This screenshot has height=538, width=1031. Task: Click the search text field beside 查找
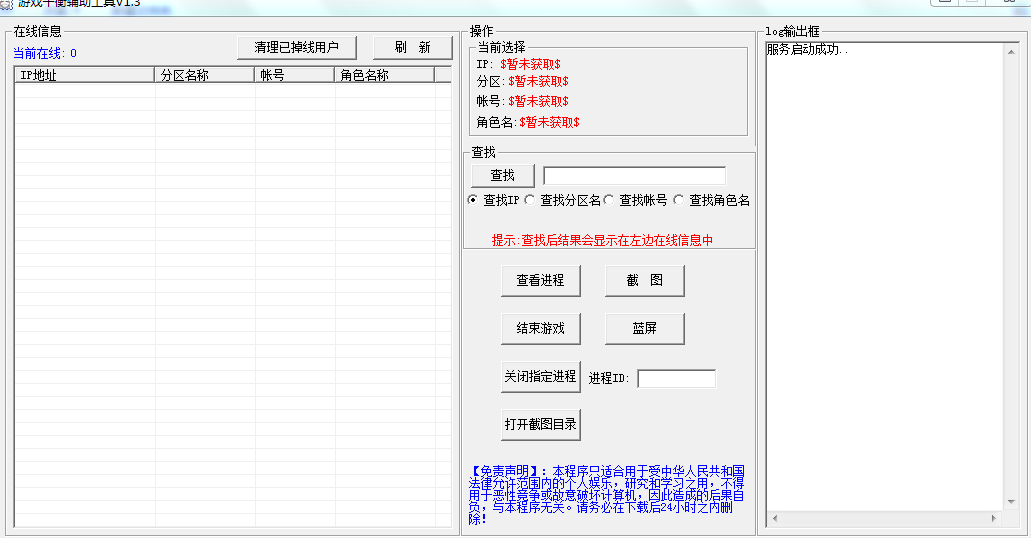pyautogui.click(x=634, y=176)
